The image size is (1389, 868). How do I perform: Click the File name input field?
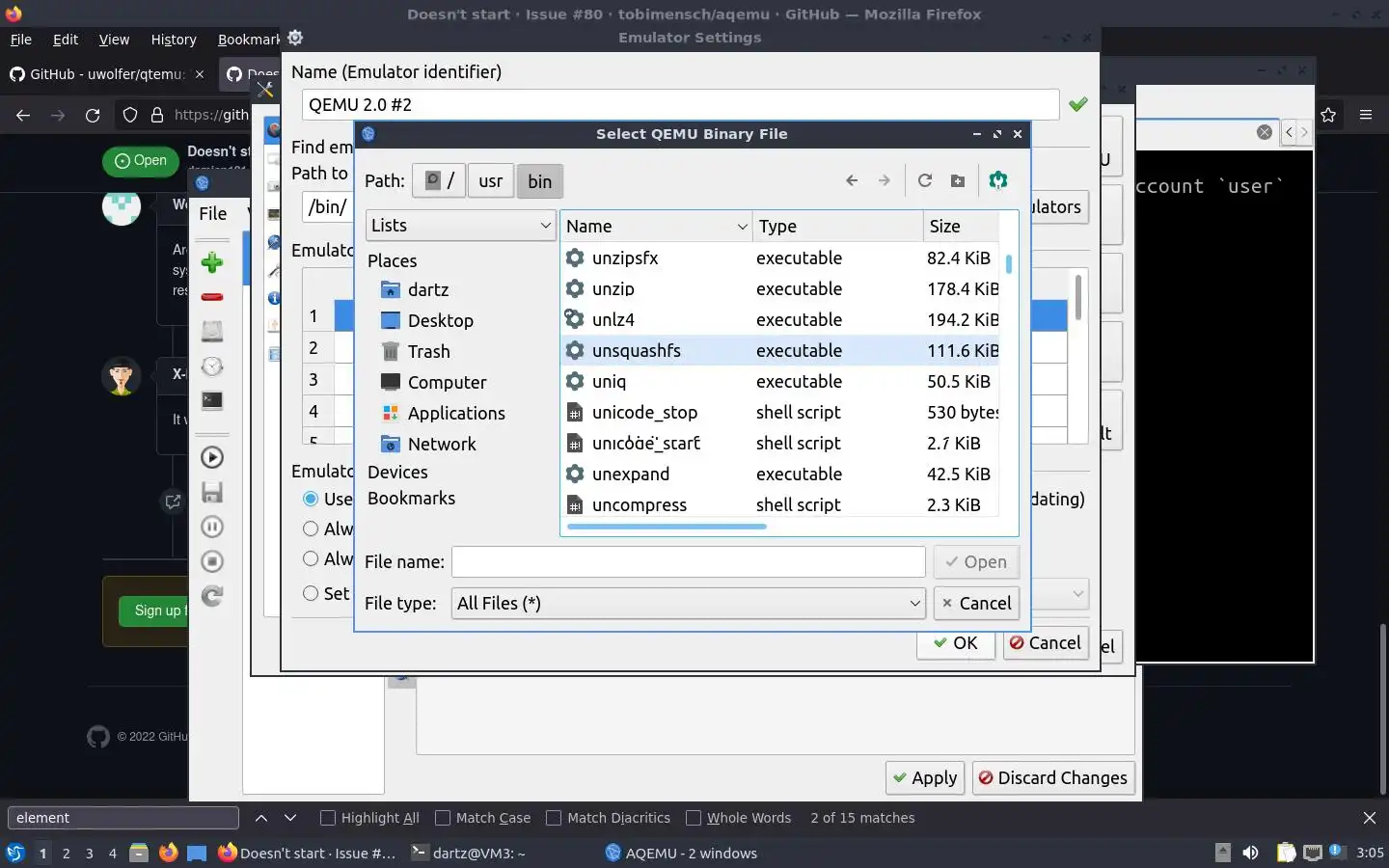click(688, 562)
